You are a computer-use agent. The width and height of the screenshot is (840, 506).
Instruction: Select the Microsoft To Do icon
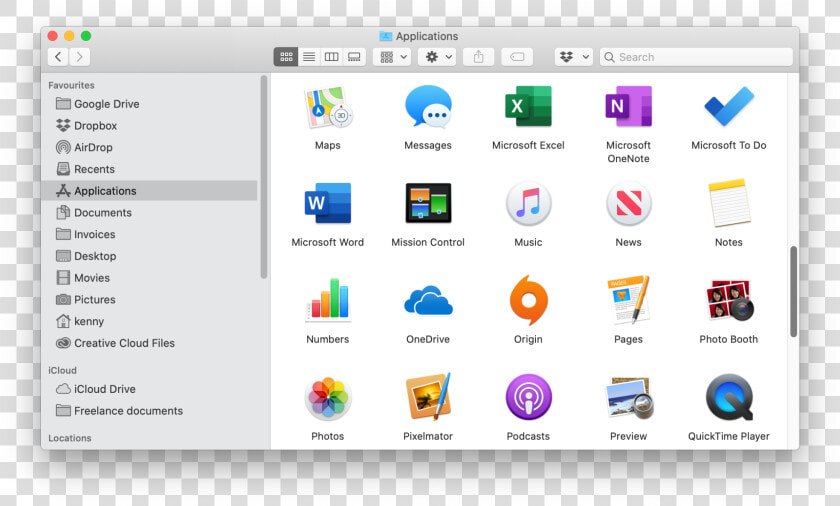(729, 107)
